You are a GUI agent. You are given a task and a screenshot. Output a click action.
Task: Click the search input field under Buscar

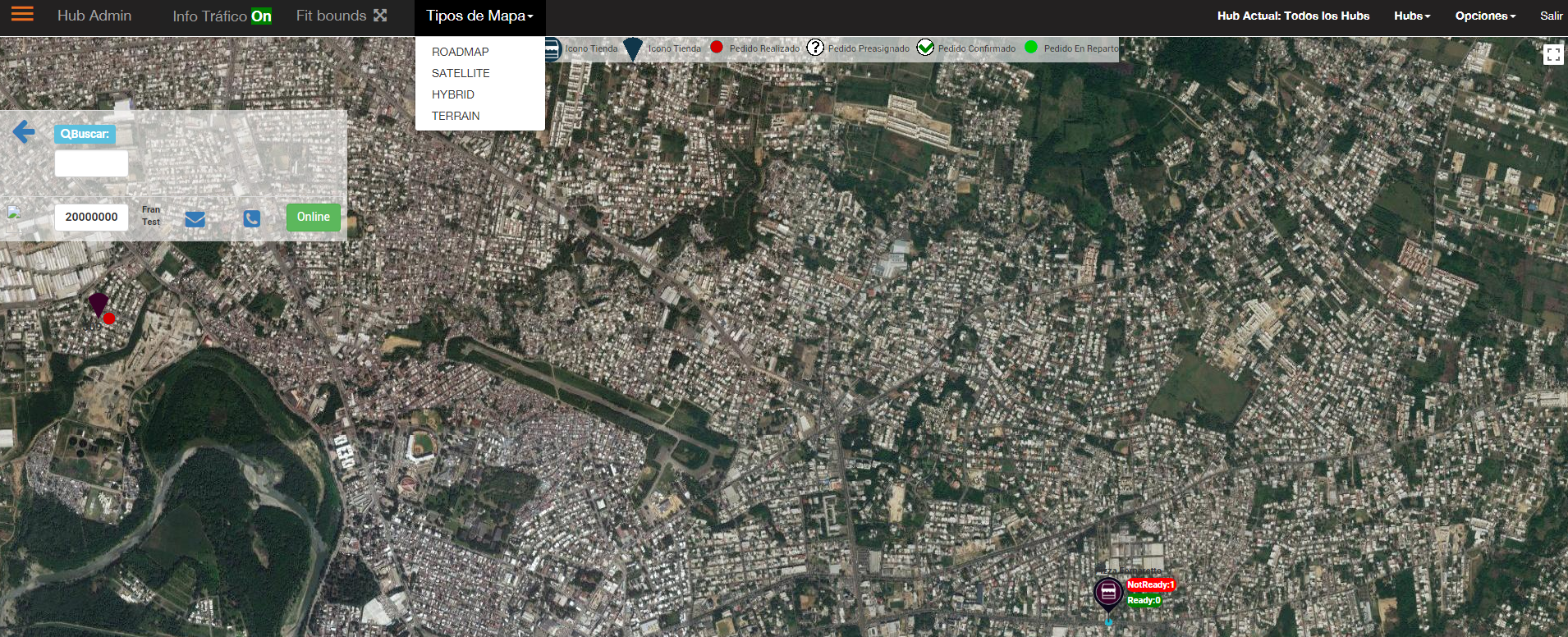point(91,163)
